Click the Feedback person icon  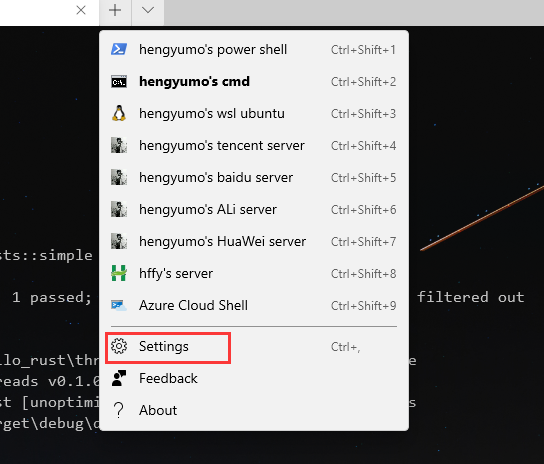tap(119, 378)
